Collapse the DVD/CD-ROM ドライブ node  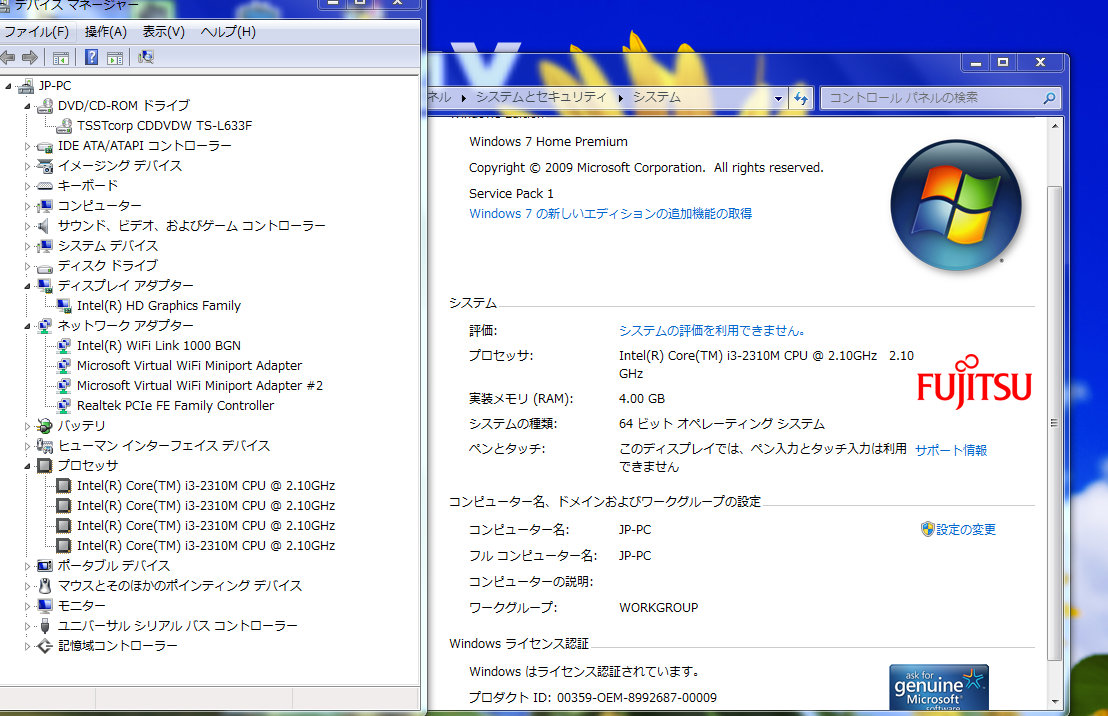click(28, 107)
